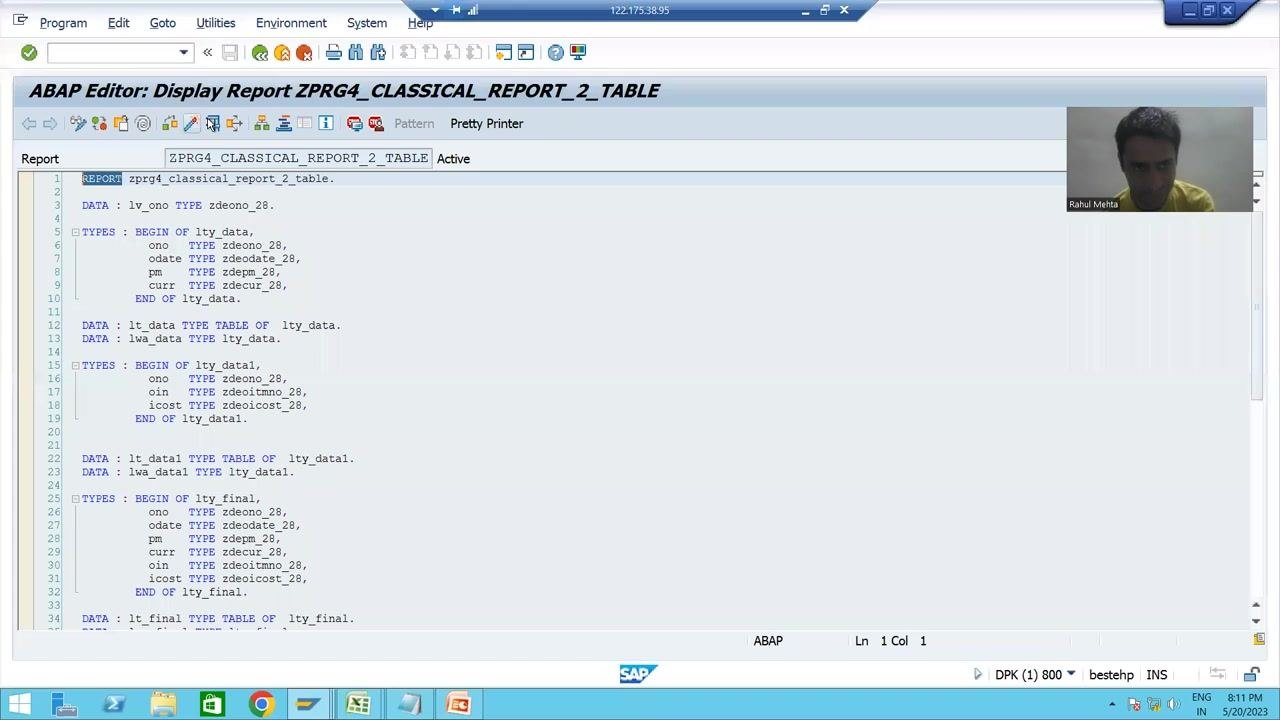Collapse the lty_data1 TYPES block on line 15
The image size is (1280, 720).
tap(75, 365)
